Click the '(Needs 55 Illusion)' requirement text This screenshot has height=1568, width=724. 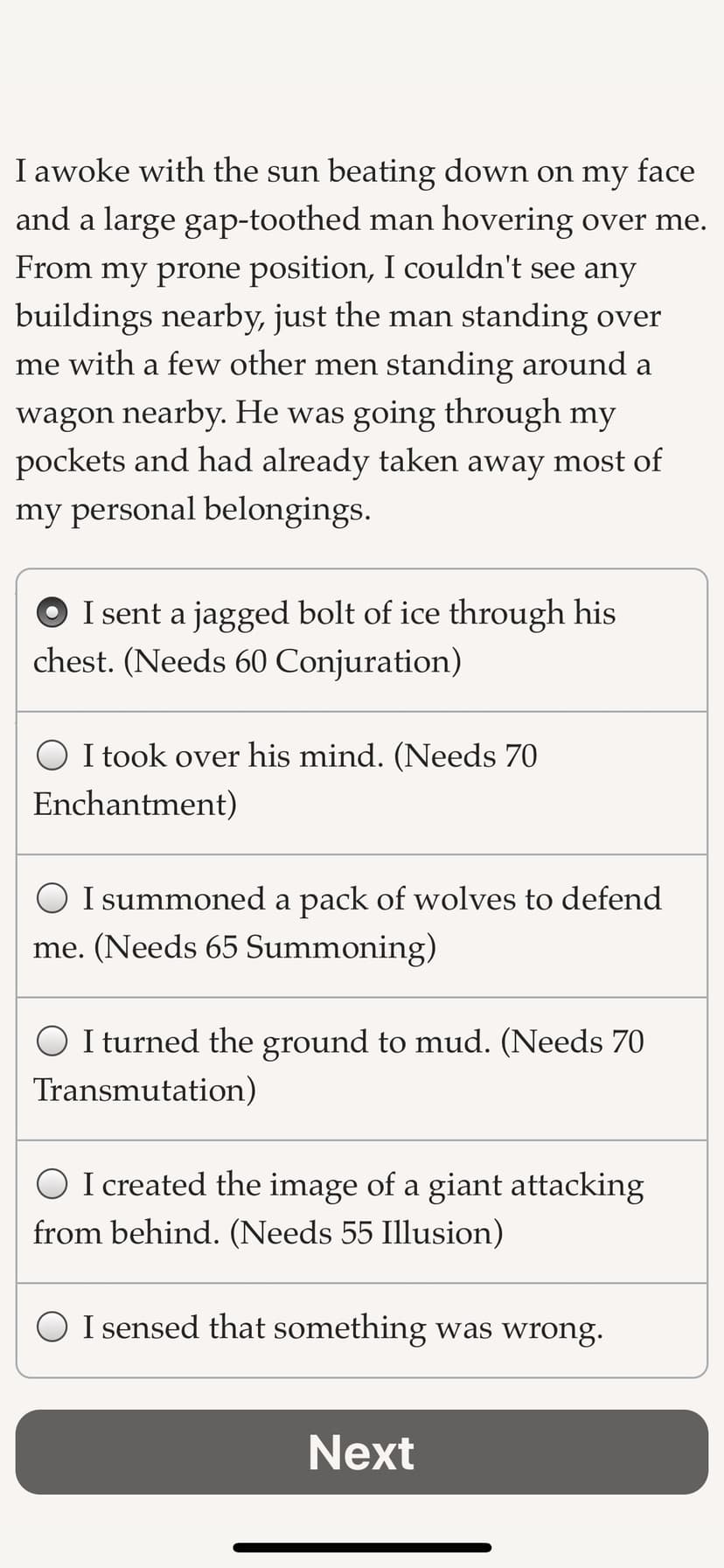click(x=366, y=1233)
